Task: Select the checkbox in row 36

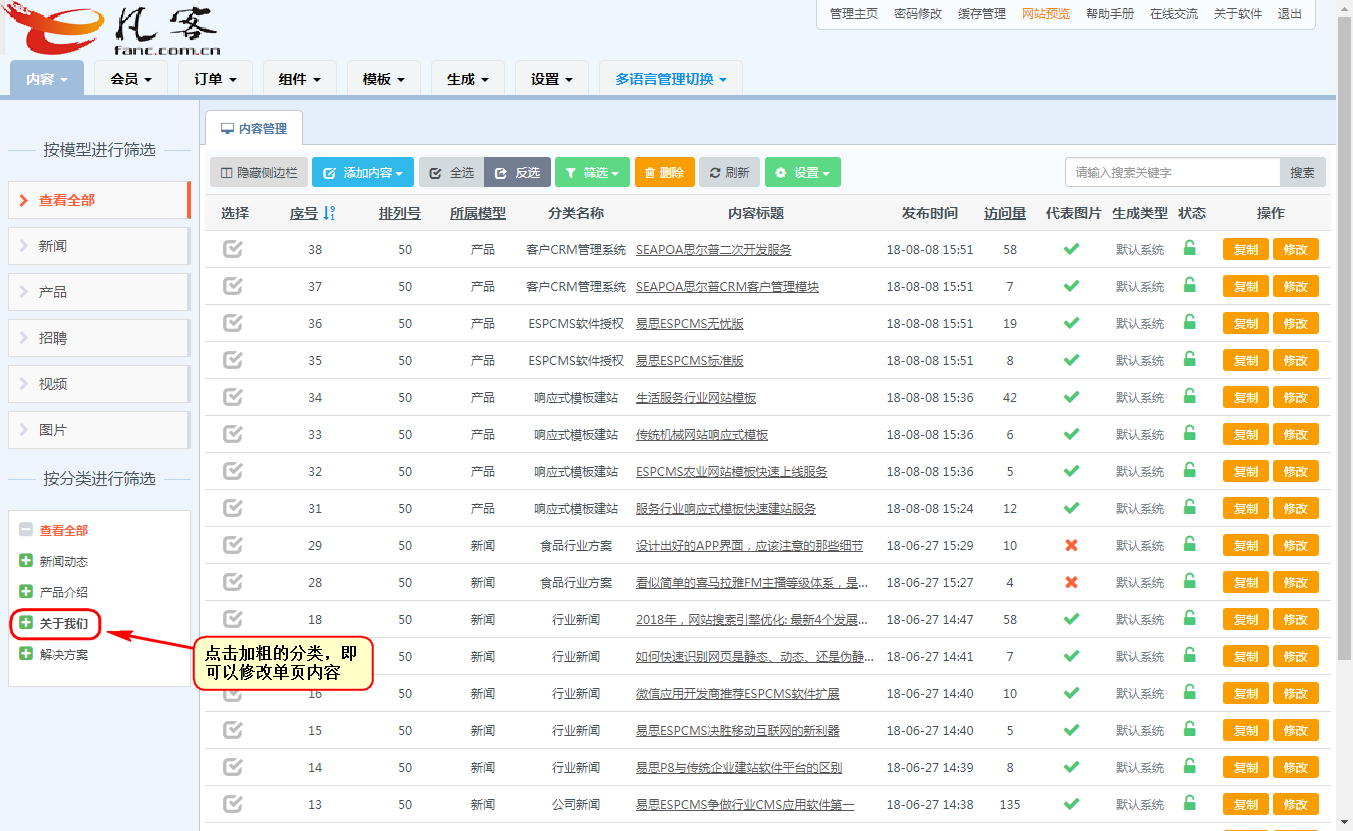Action: 233,323
